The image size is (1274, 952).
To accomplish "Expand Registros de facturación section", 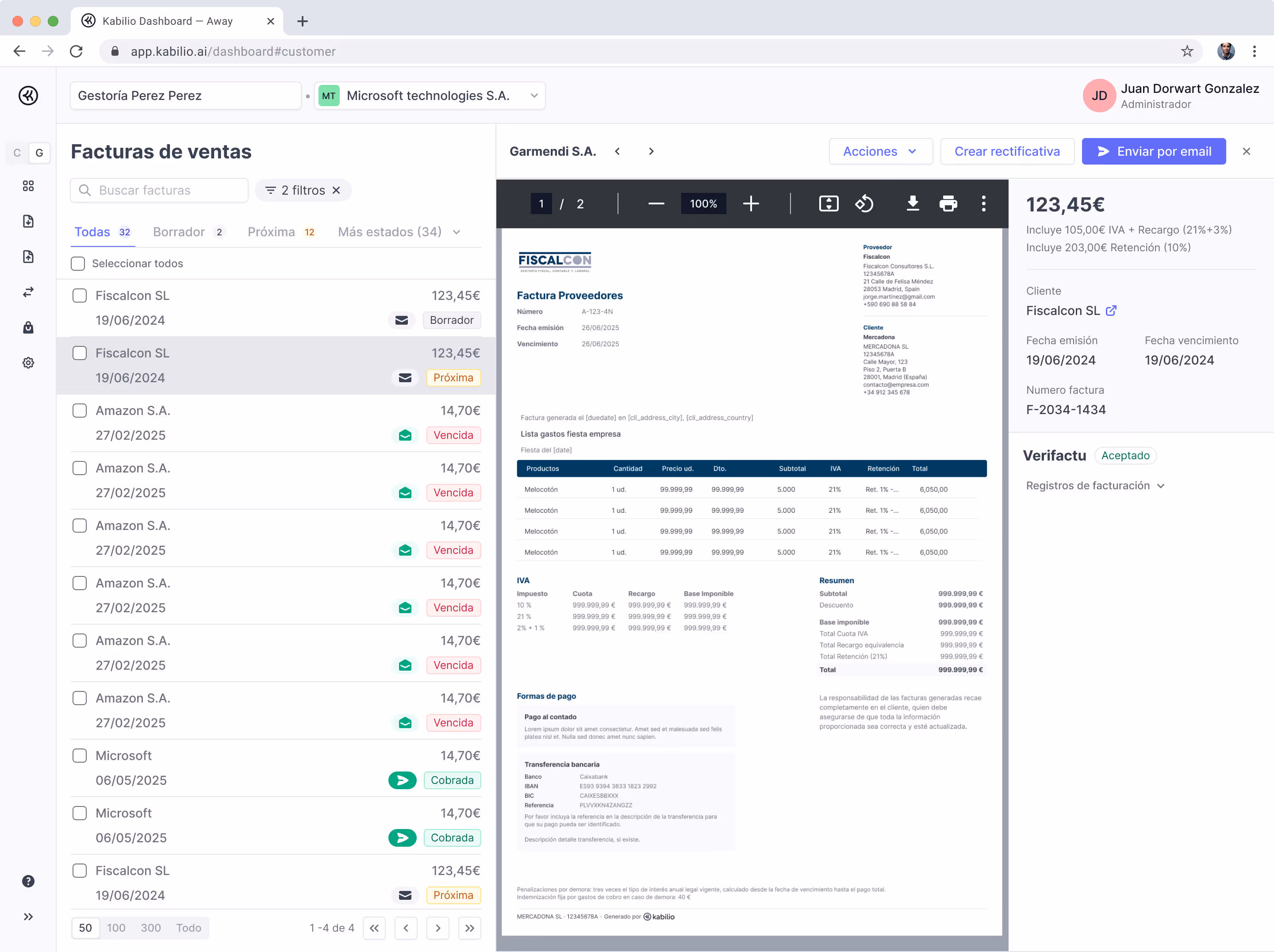I will [1095, 485].
